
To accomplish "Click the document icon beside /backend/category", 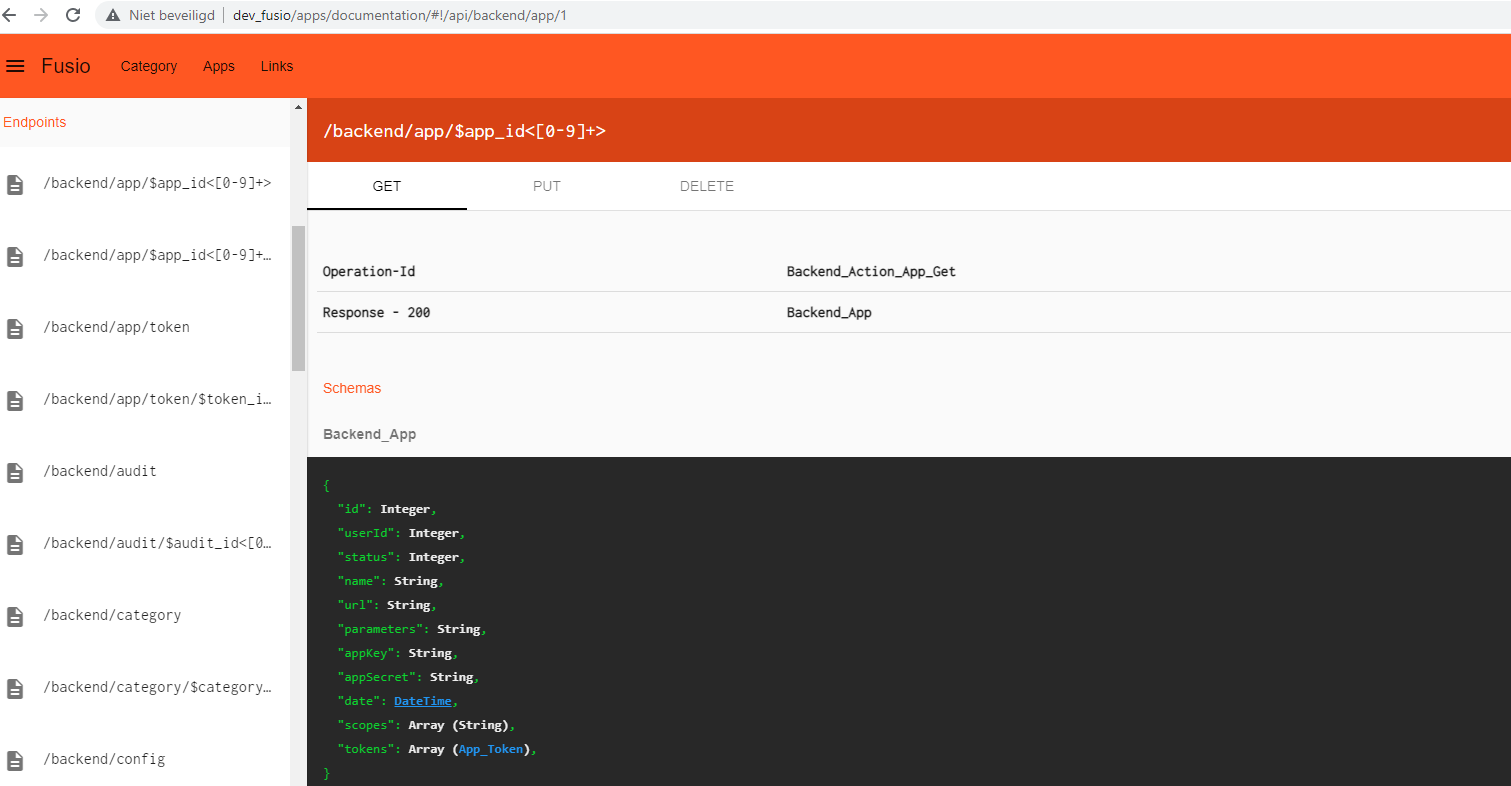I will click(15, 616).
